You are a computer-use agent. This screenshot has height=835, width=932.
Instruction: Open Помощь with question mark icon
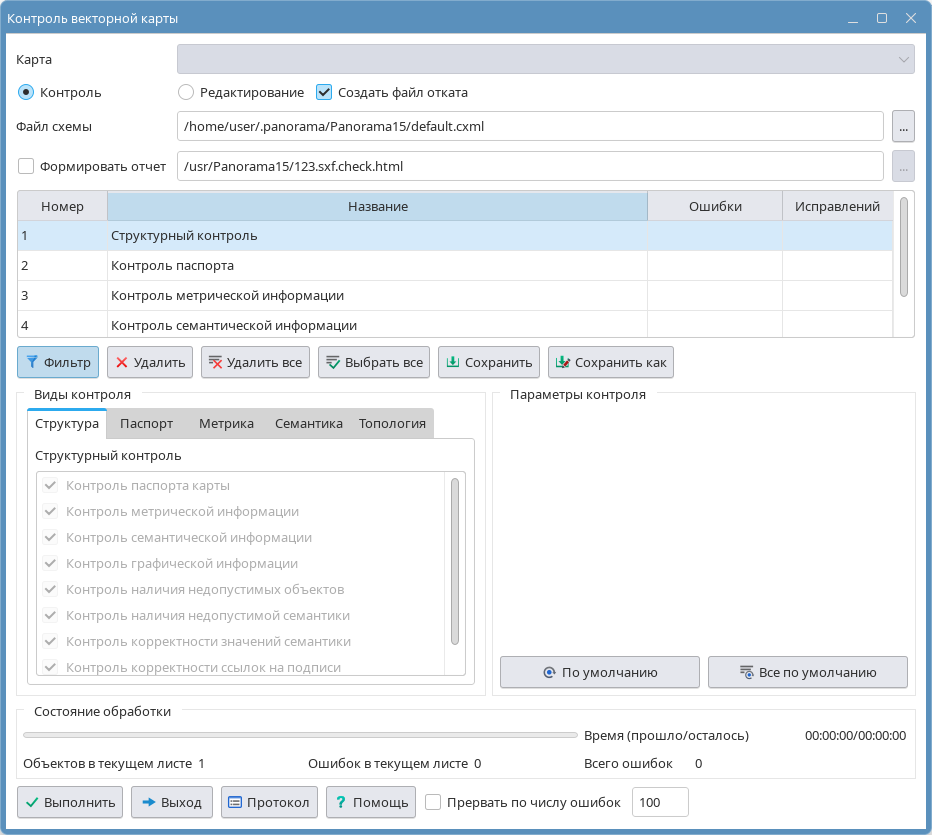(x=369, y=802)
